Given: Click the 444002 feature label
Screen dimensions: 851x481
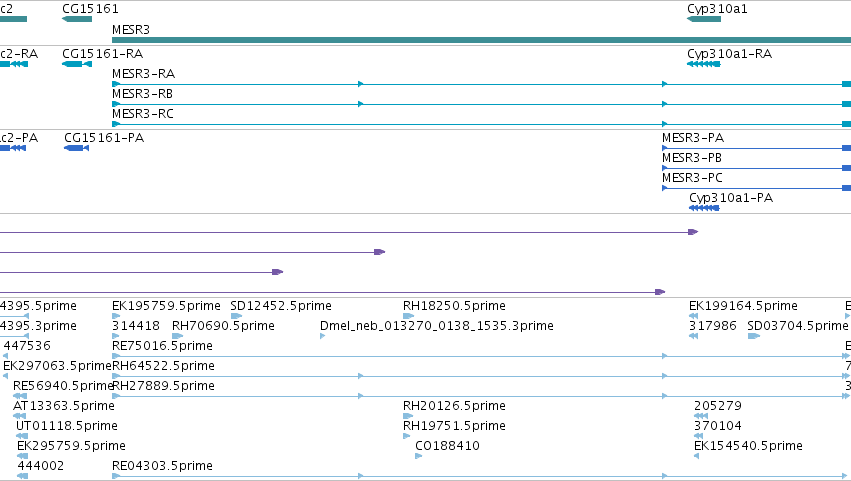Looking at the screenshot, I should pyautogui.click(x=41, y=467).
